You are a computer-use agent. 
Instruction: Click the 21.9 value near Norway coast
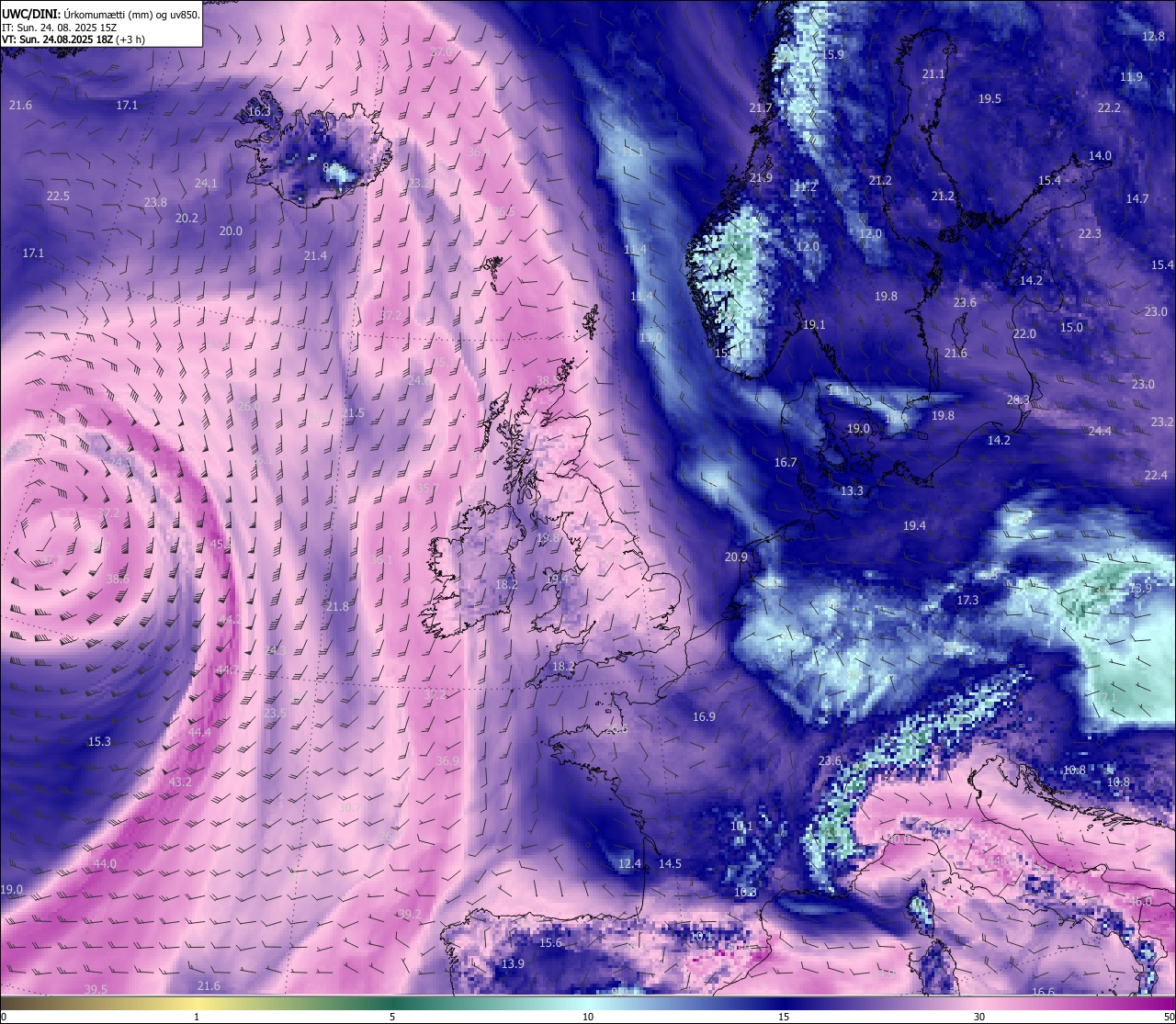(x=761, y=177)
